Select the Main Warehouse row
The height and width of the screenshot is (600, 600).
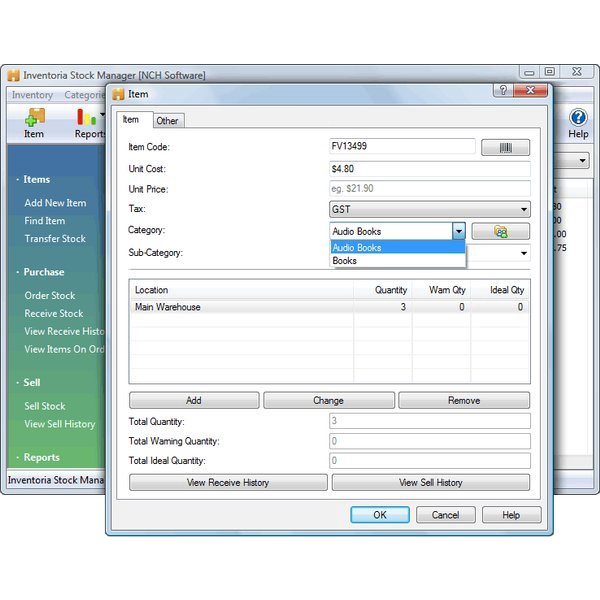click(329, 307)
